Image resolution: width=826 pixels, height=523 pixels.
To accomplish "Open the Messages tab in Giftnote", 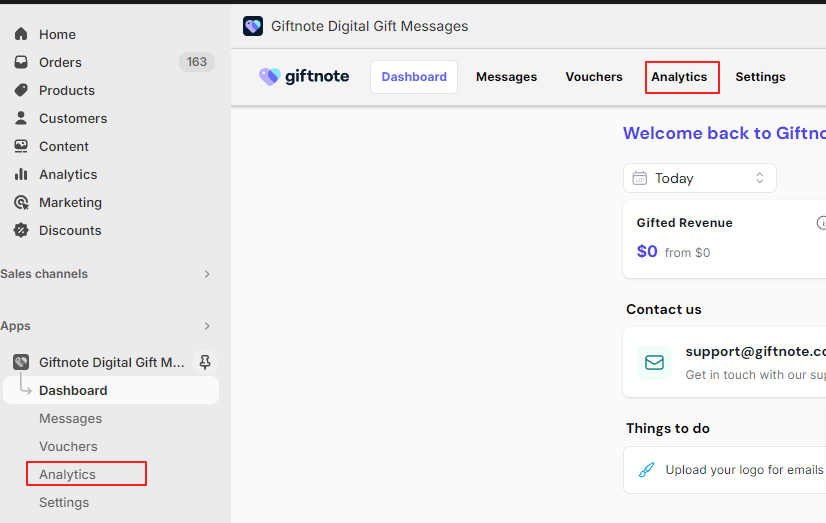I will 506,77.
